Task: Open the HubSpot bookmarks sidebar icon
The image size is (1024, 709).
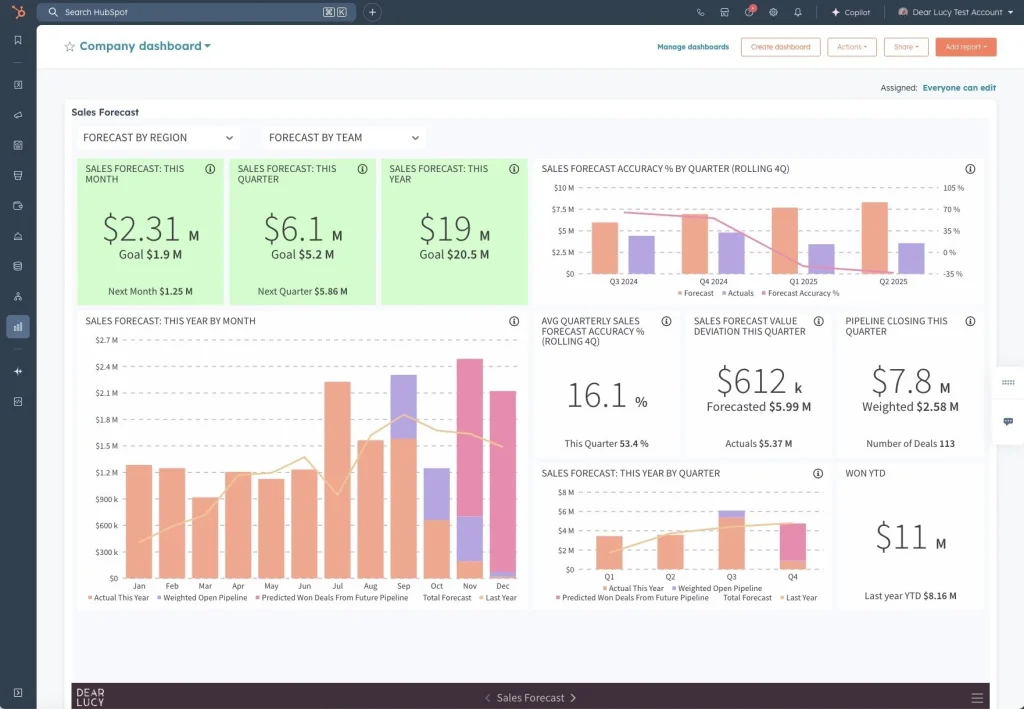Action: (x=17, y=40)
